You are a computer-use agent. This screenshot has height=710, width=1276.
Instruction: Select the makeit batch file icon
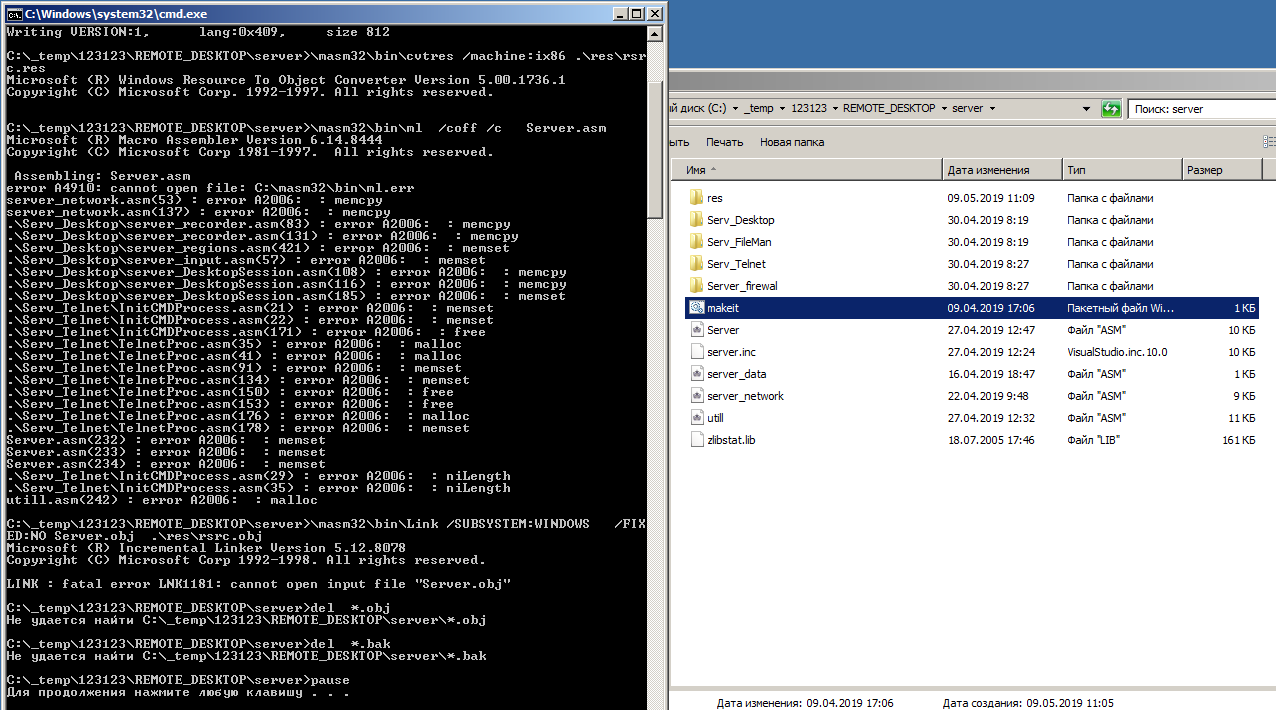(x=697, y=308)
